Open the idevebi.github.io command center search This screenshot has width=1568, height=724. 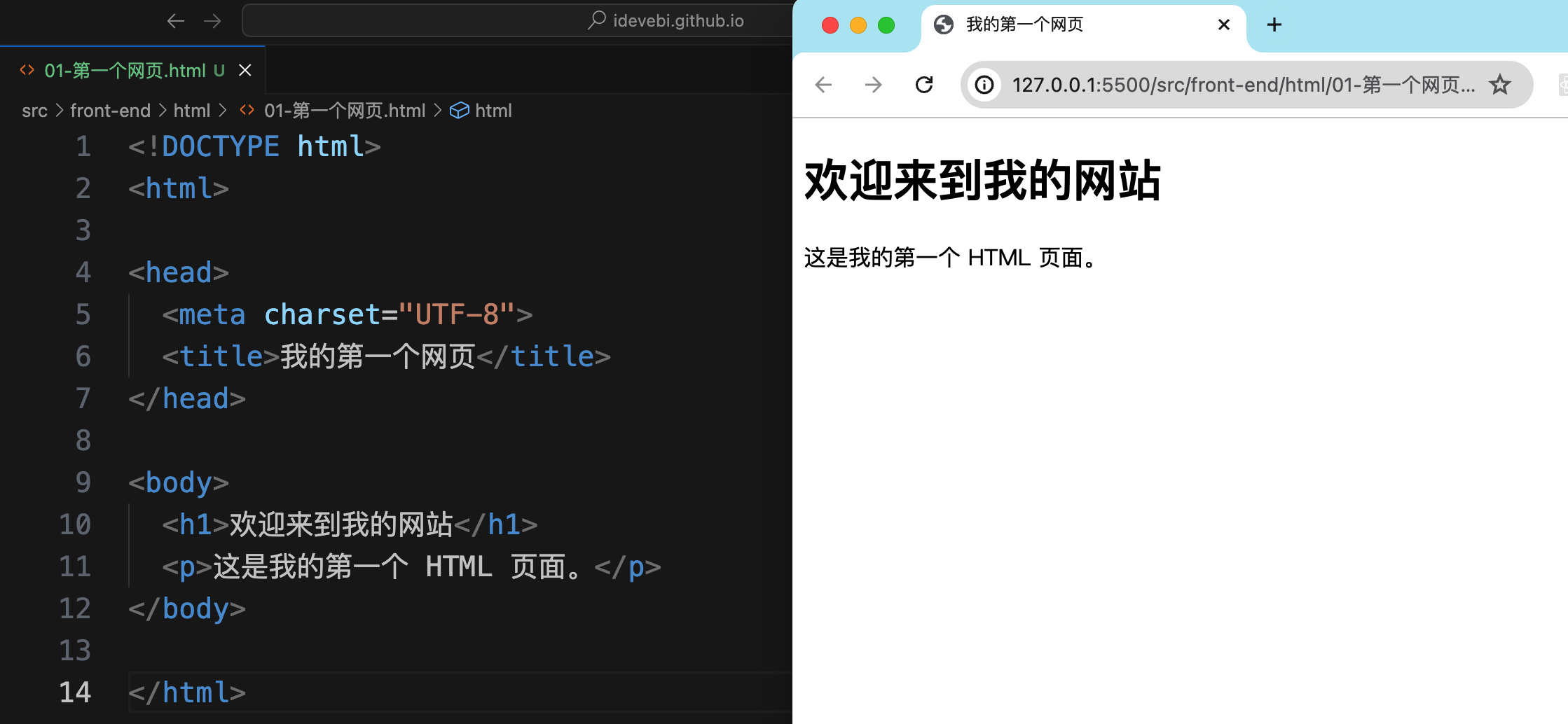517,21
